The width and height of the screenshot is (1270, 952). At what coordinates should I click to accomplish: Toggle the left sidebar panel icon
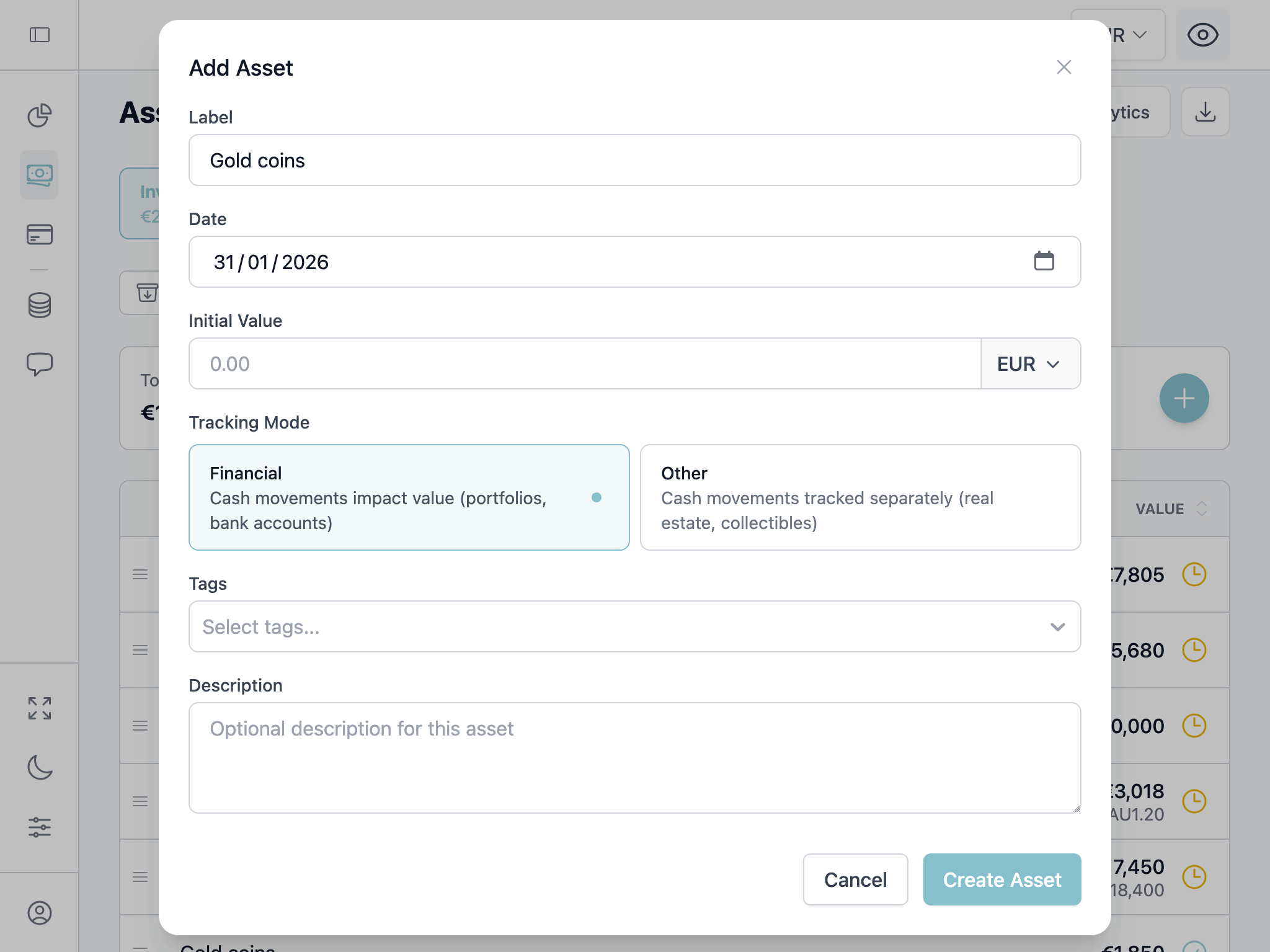point(39,35)
